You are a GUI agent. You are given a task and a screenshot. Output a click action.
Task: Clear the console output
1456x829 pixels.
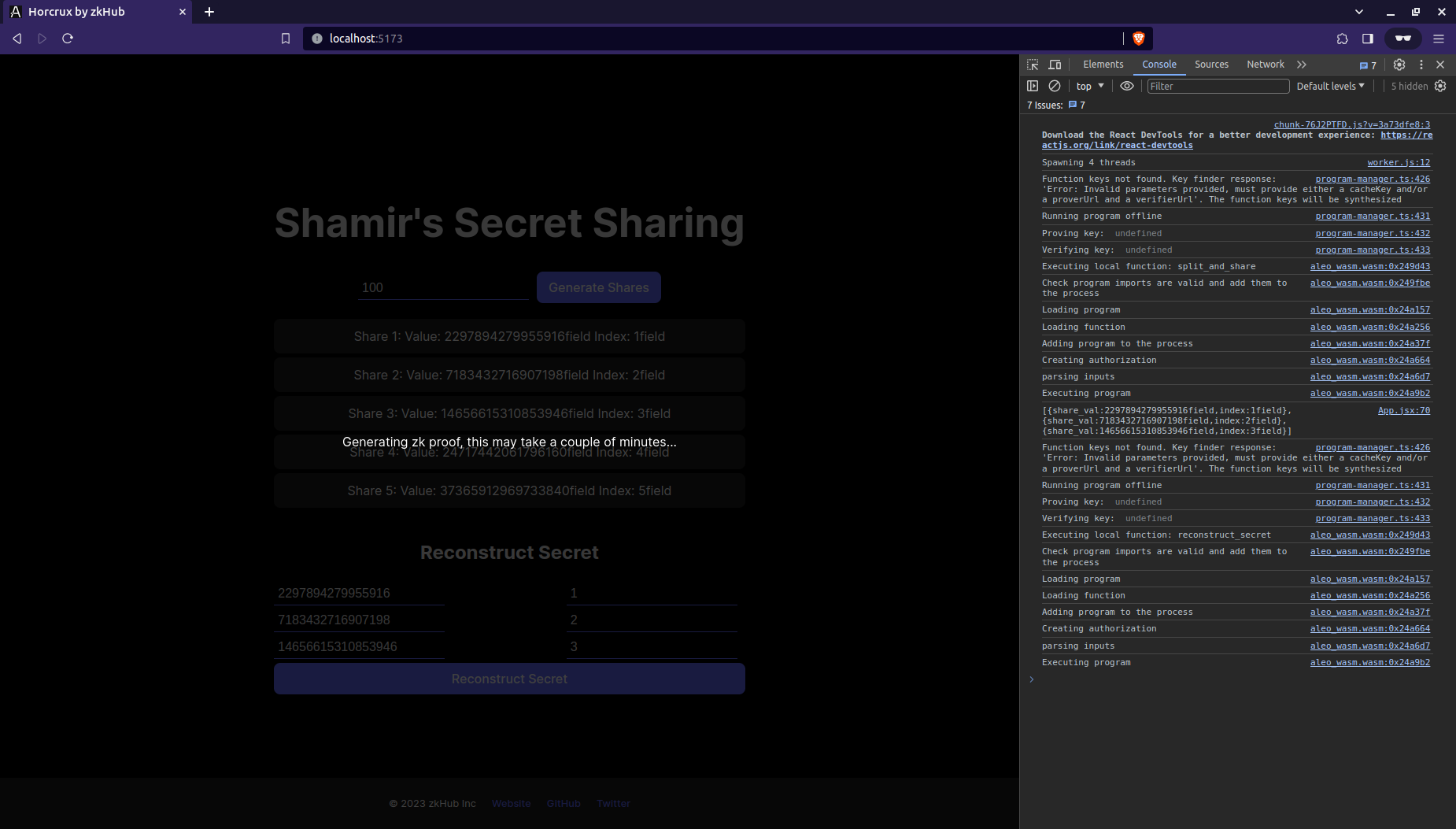[1055, 86]
